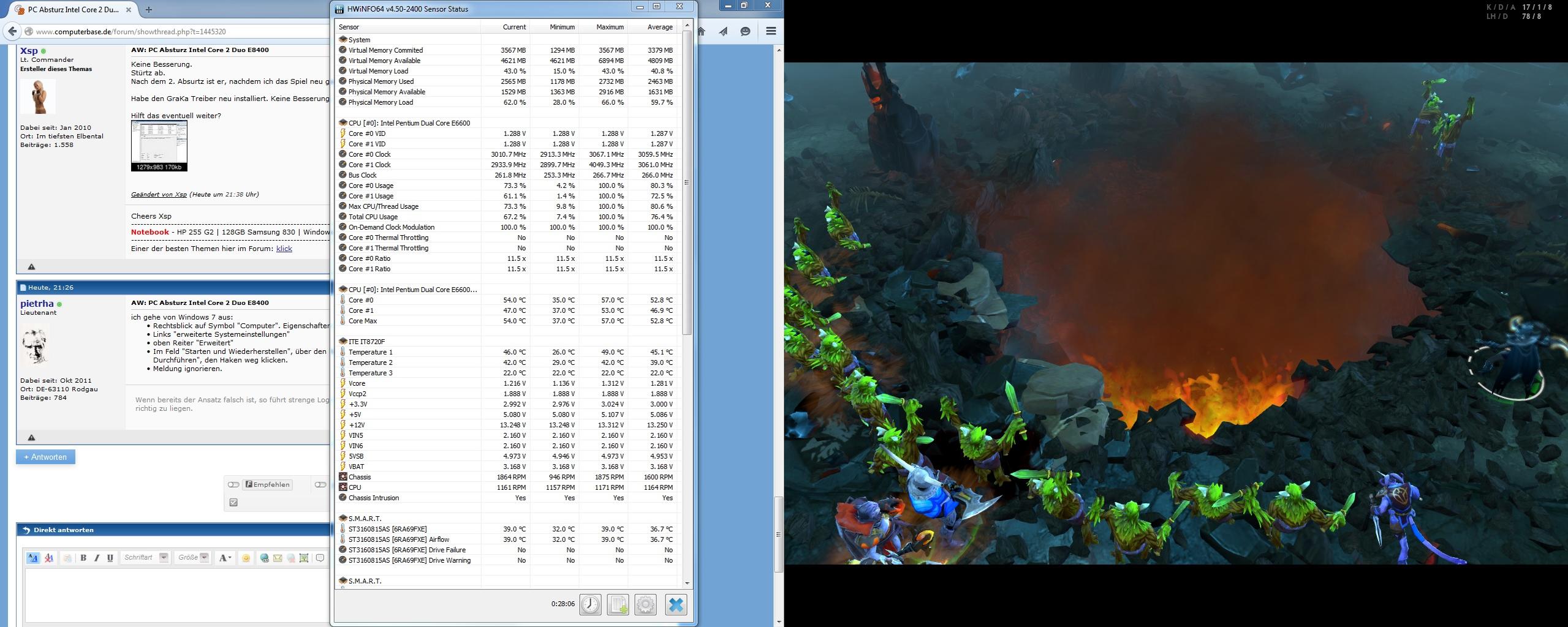Click the HWiNFO sensor list vertical scrollbar
The width and height of the screenshot is (1568, 627).
(x=687, y=182)
